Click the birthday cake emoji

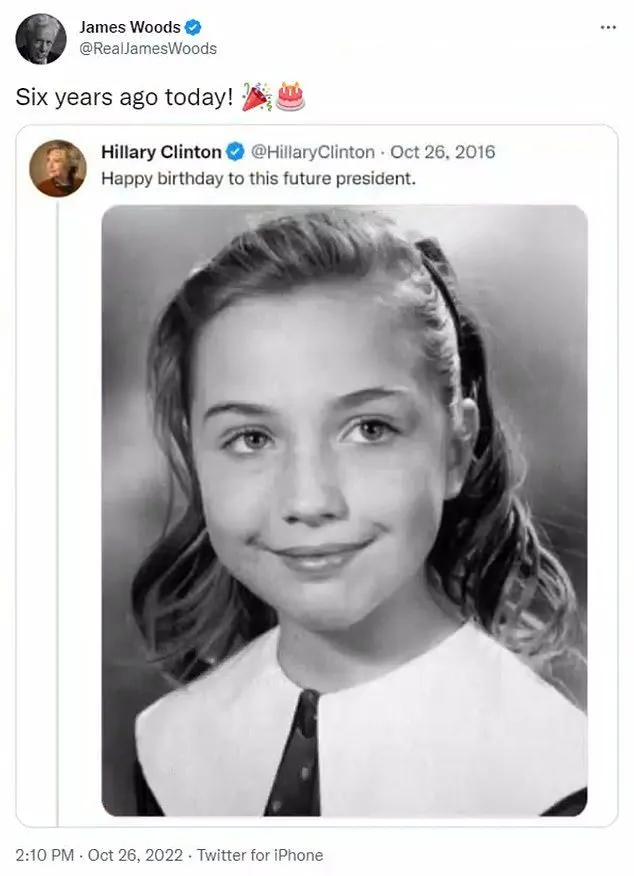(291, 97)
